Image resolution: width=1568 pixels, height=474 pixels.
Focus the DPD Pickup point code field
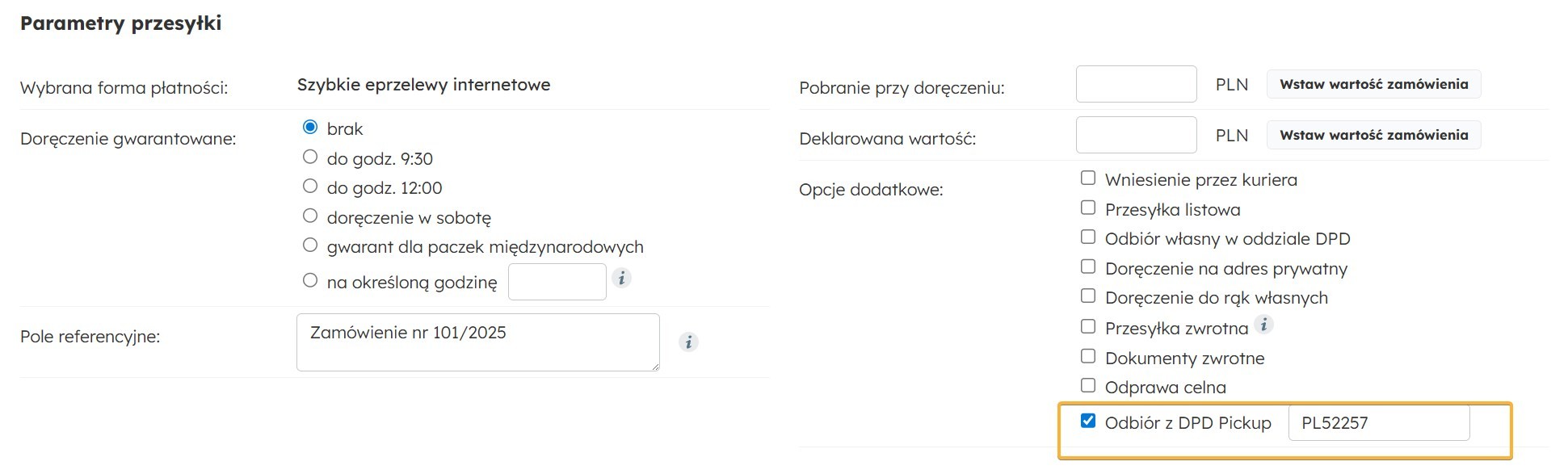pos(1378,423)
